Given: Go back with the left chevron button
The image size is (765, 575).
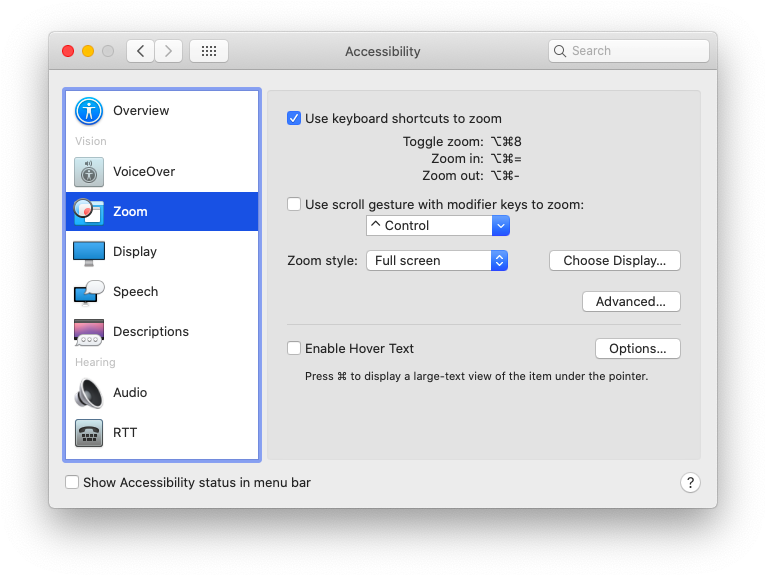Looking at the screenshot, I should pyautogui.click(x=141, y=51).
